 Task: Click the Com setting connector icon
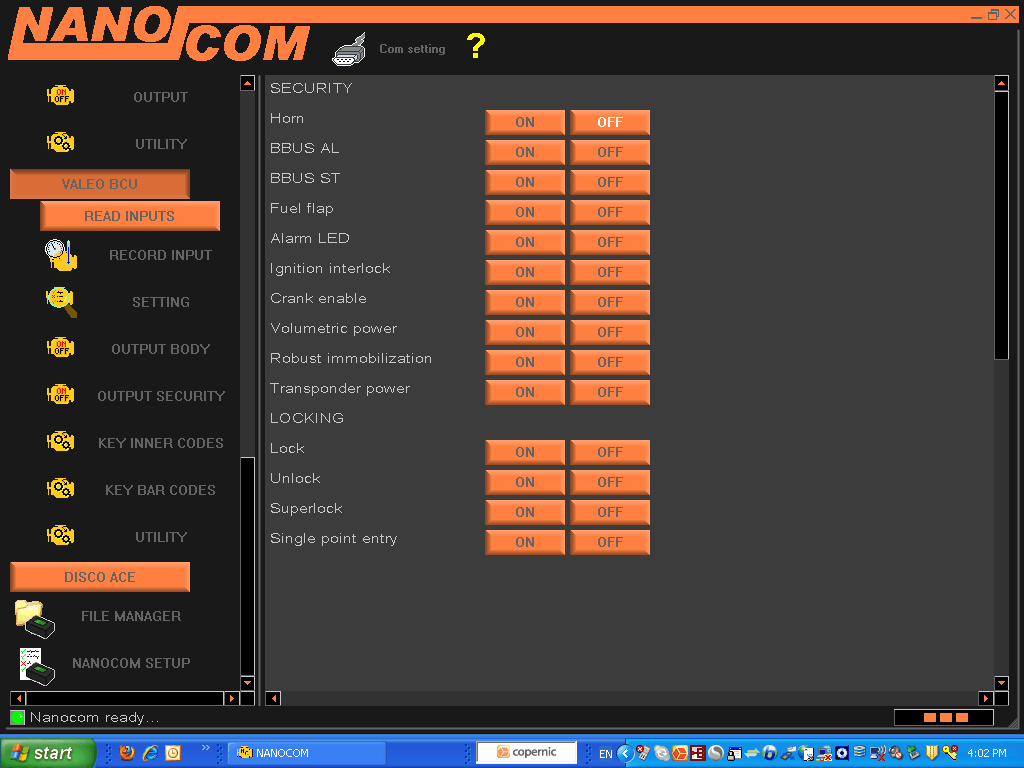(x=349, y=48)
